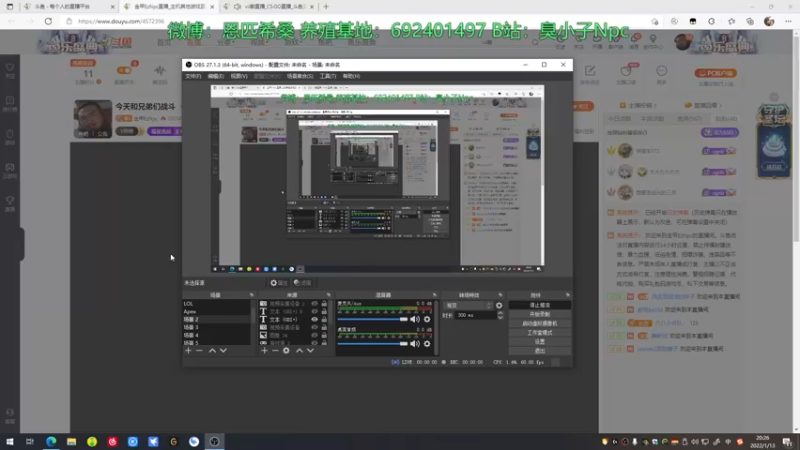800x450 pixels.
Task: Open Settings from OBS Controls panel
Action: pyautogui.click(x=540, y=341)
